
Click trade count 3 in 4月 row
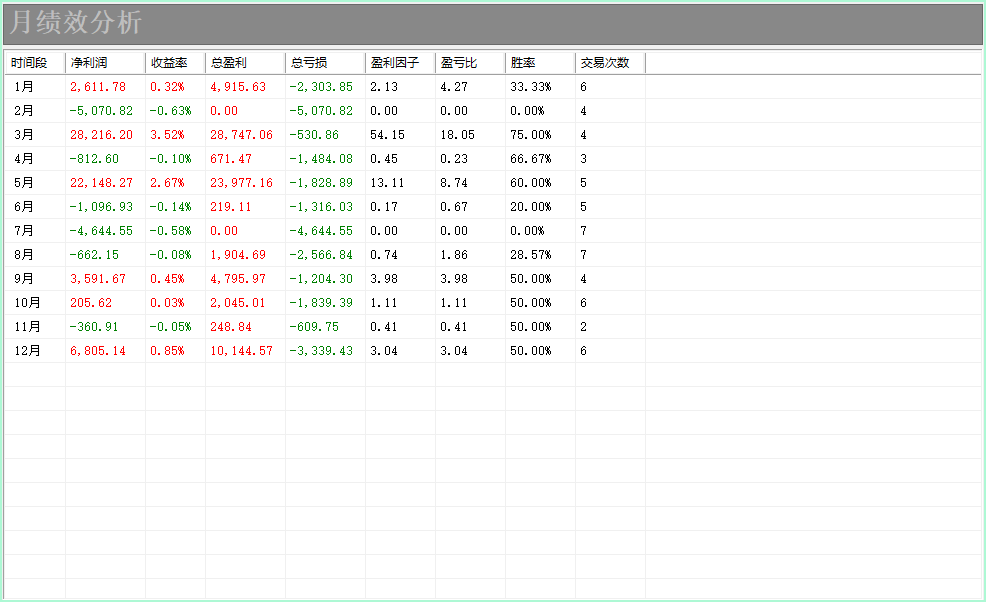click(x=584, y=159)
